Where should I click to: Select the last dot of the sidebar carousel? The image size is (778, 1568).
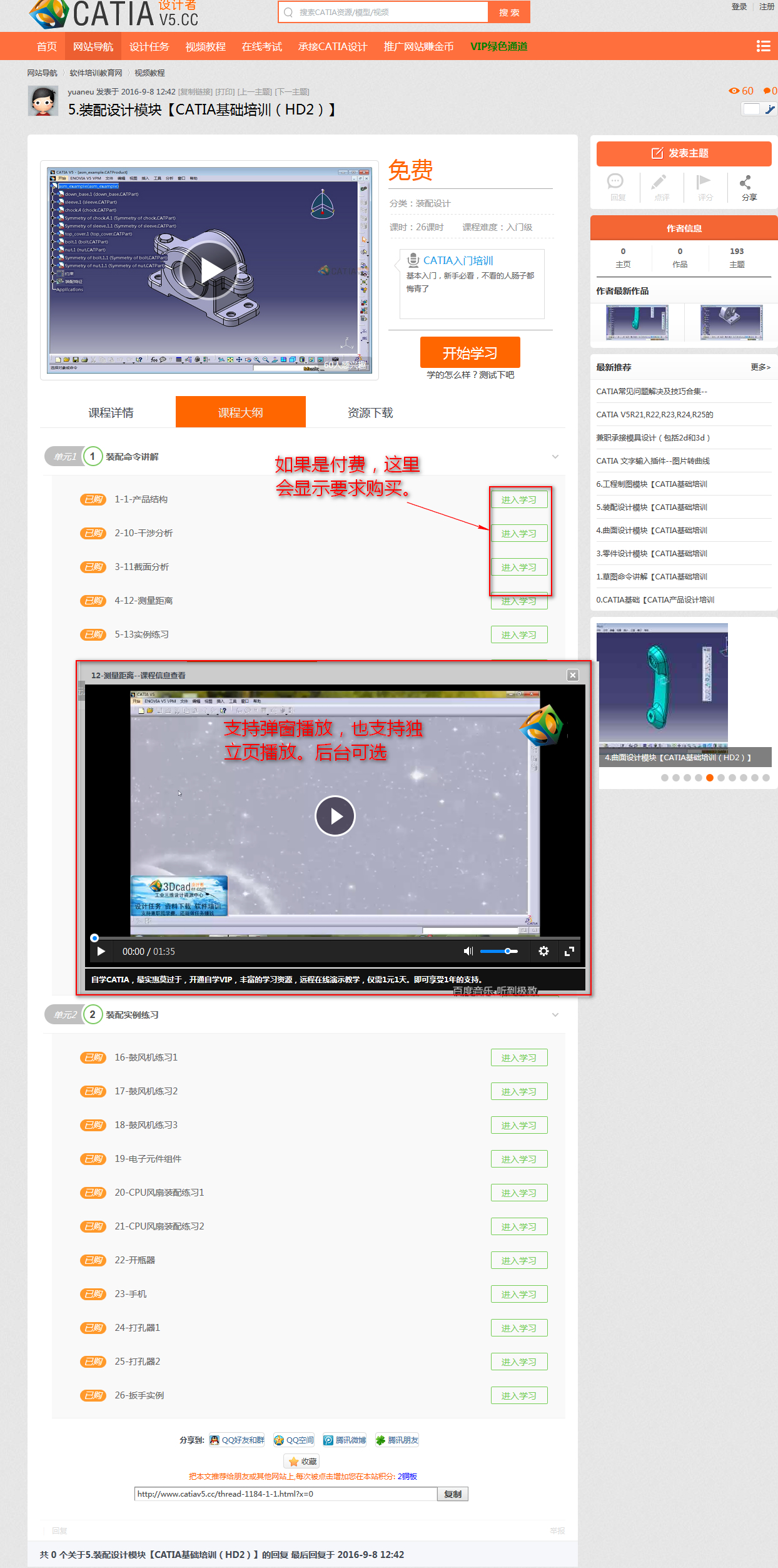point(766,778)
